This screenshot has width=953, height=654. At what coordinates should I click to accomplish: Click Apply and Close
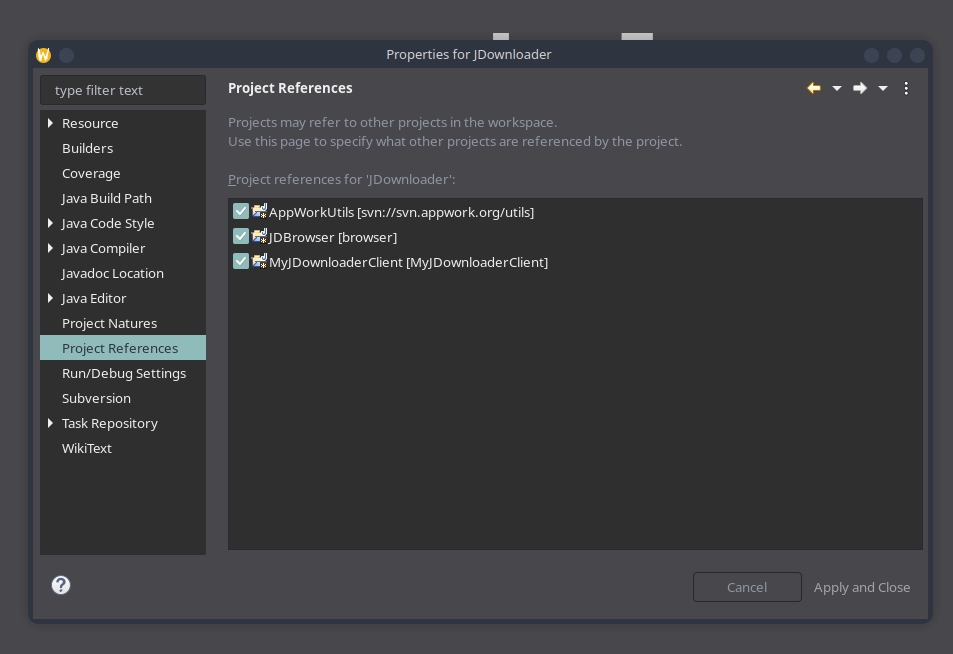pyautogui.click(x=862, y=587)
